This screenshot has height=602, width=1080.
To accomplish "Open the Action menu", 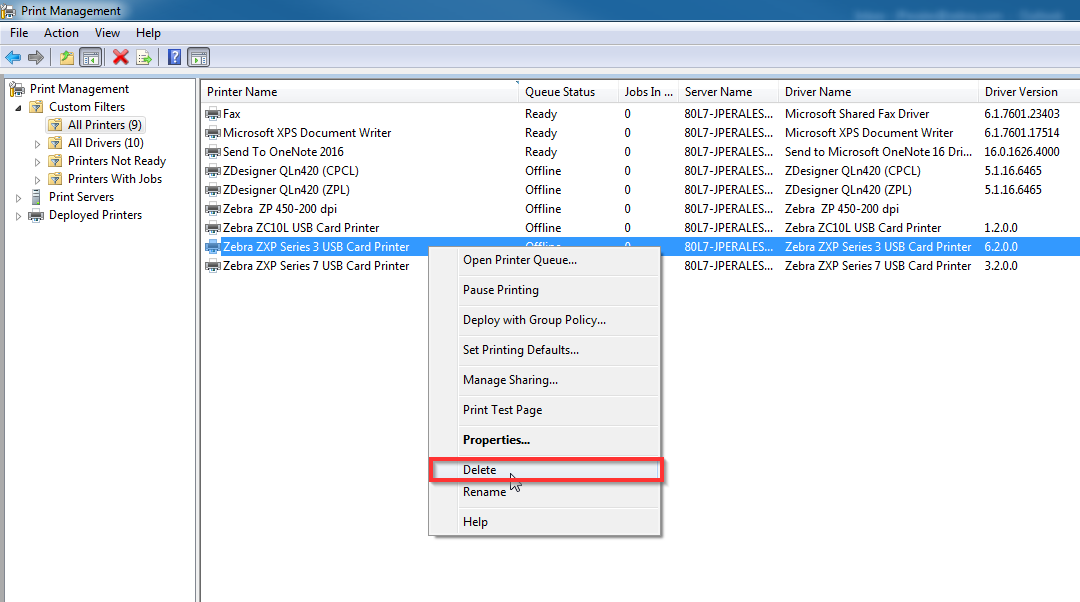I will [61, 33].
